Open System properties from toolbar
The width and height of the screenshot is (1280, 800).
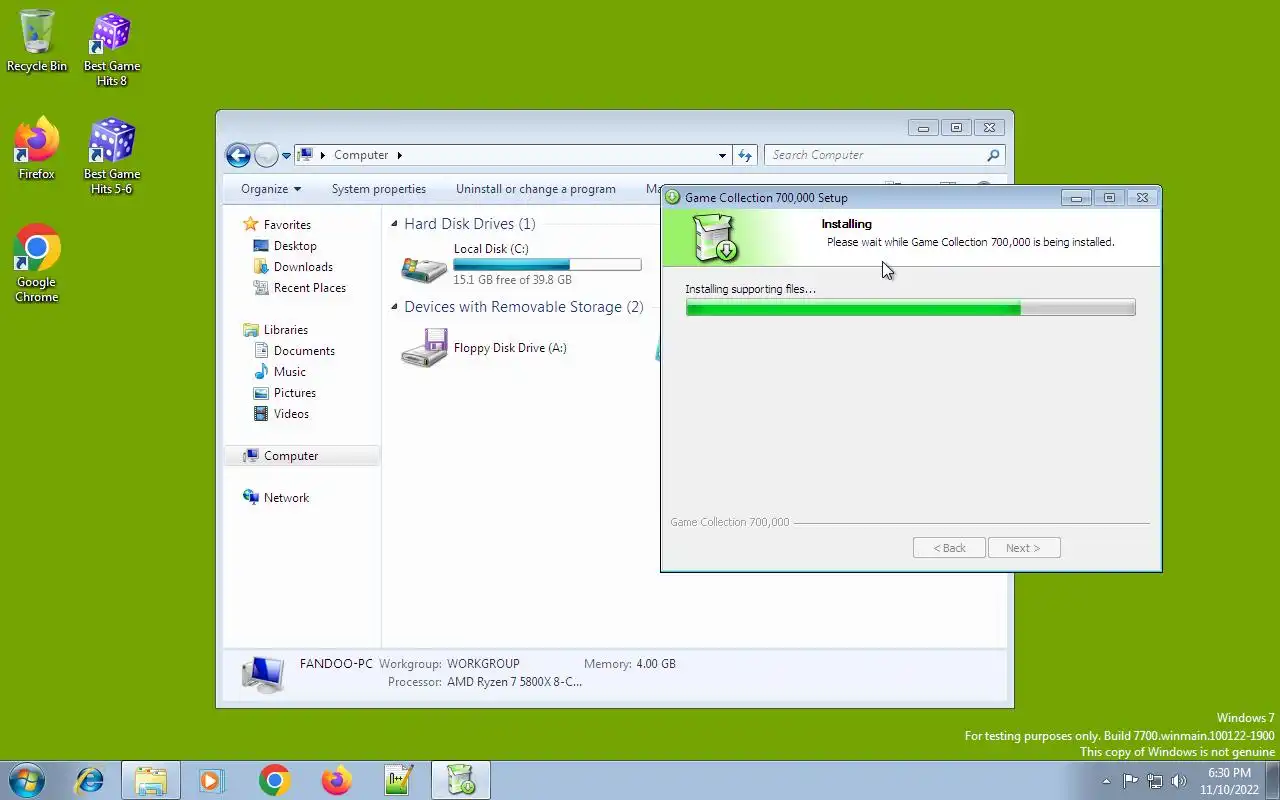pyautogui.click(x=379, y=189)
